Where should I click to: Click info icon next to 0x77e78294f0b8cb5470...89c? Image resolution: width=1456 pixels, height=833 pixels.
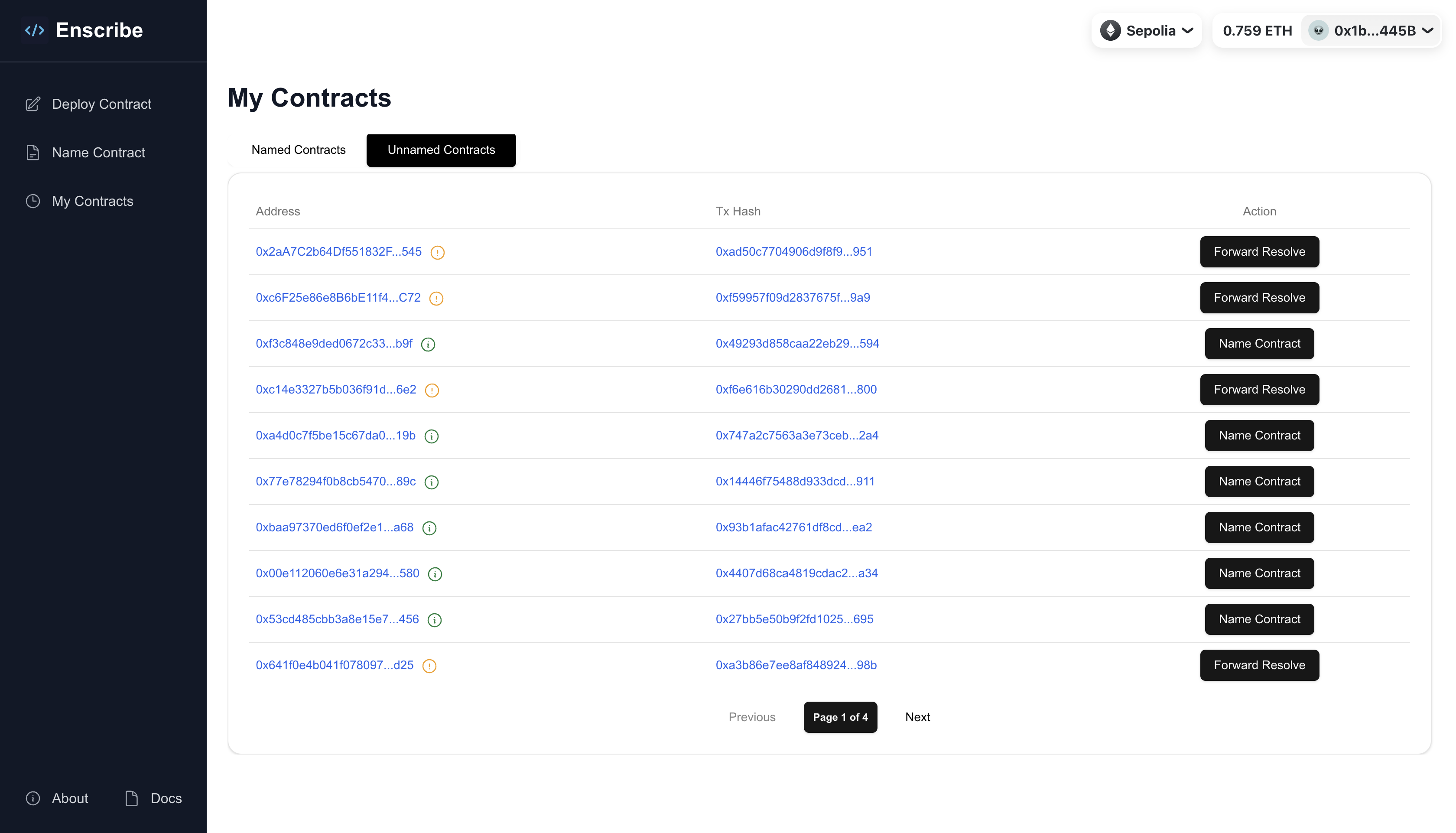[x=432, y=482]
